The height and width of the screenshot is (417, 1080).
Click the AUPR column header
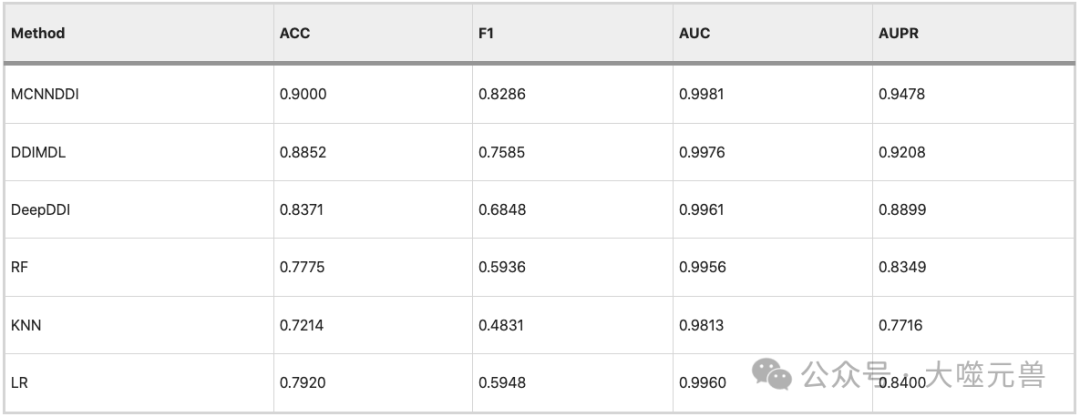[898, 33]
